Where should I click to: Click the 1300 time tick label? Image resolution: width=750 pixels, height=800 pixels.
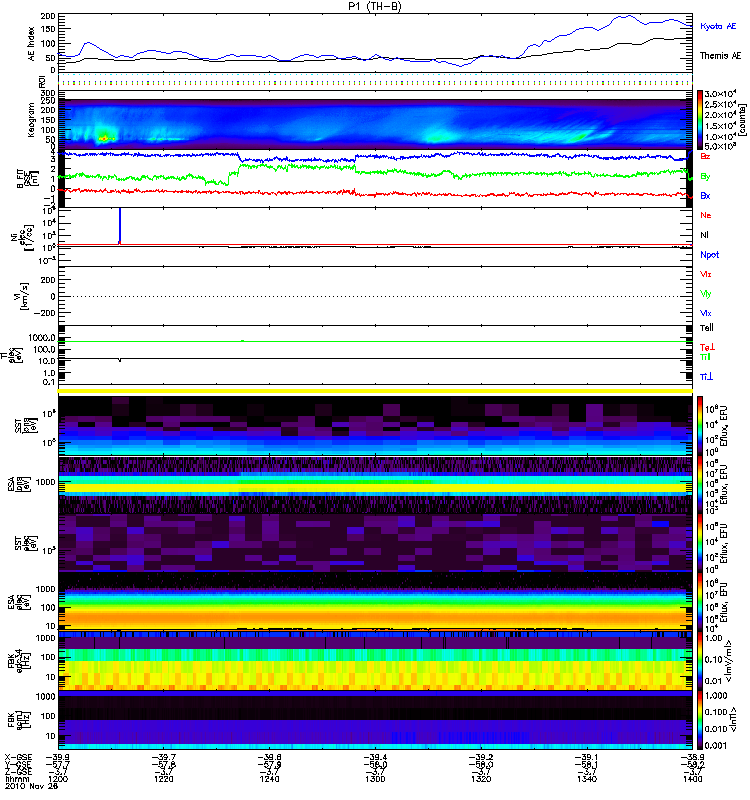point(375,779)
